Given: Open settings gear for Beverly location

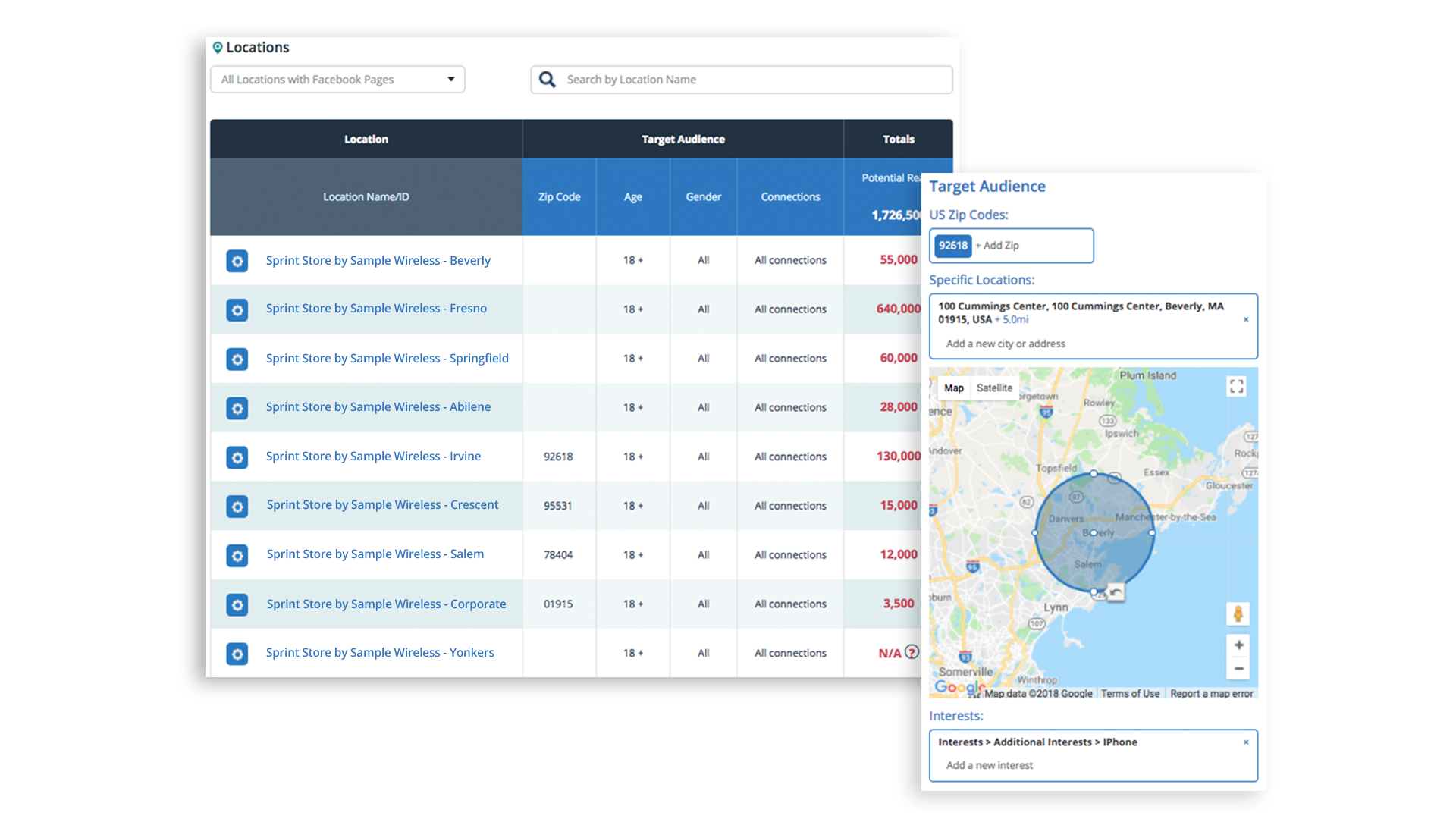Looking at the screenshot, I should pos(237,261).
